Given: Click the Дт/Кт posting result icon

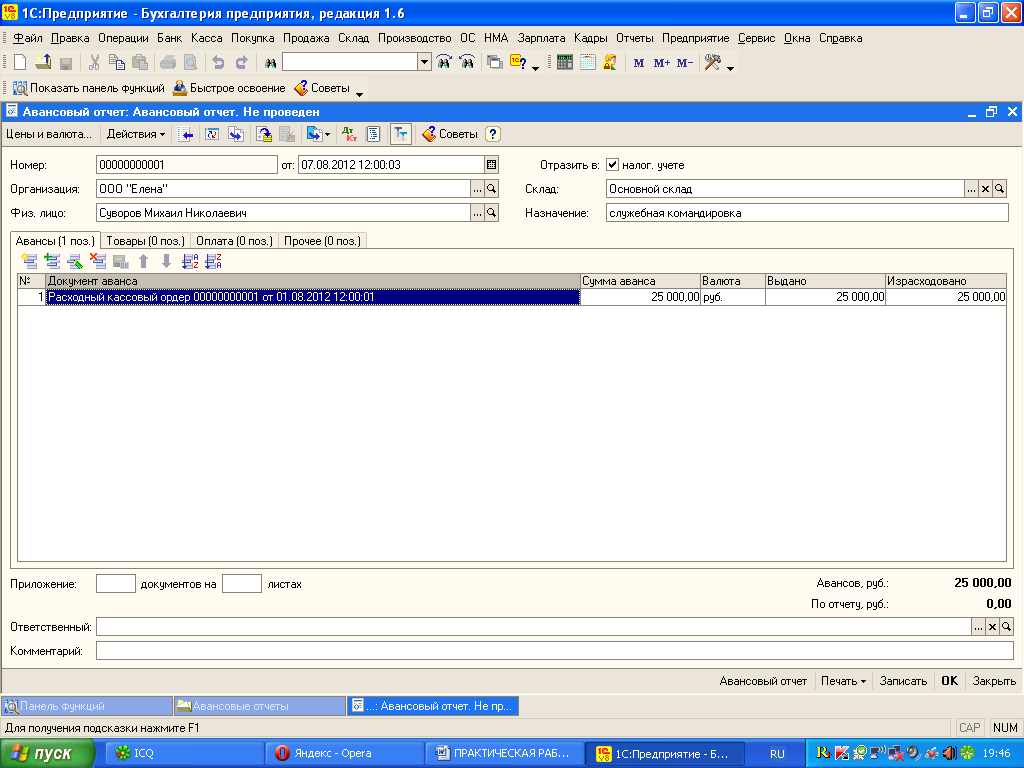Looking at the screenshot, I should (350, 134).
